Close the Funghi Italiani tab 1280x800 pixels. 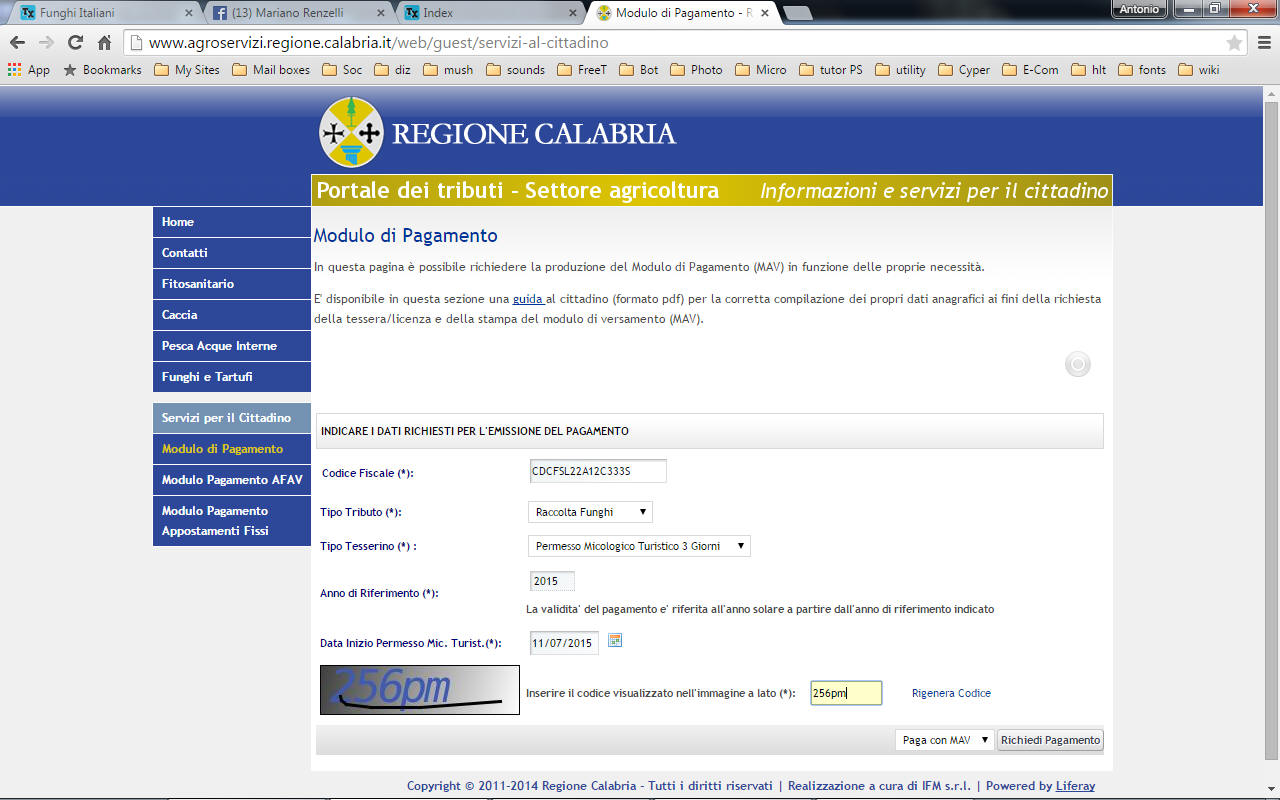click(x=188, y=13)
